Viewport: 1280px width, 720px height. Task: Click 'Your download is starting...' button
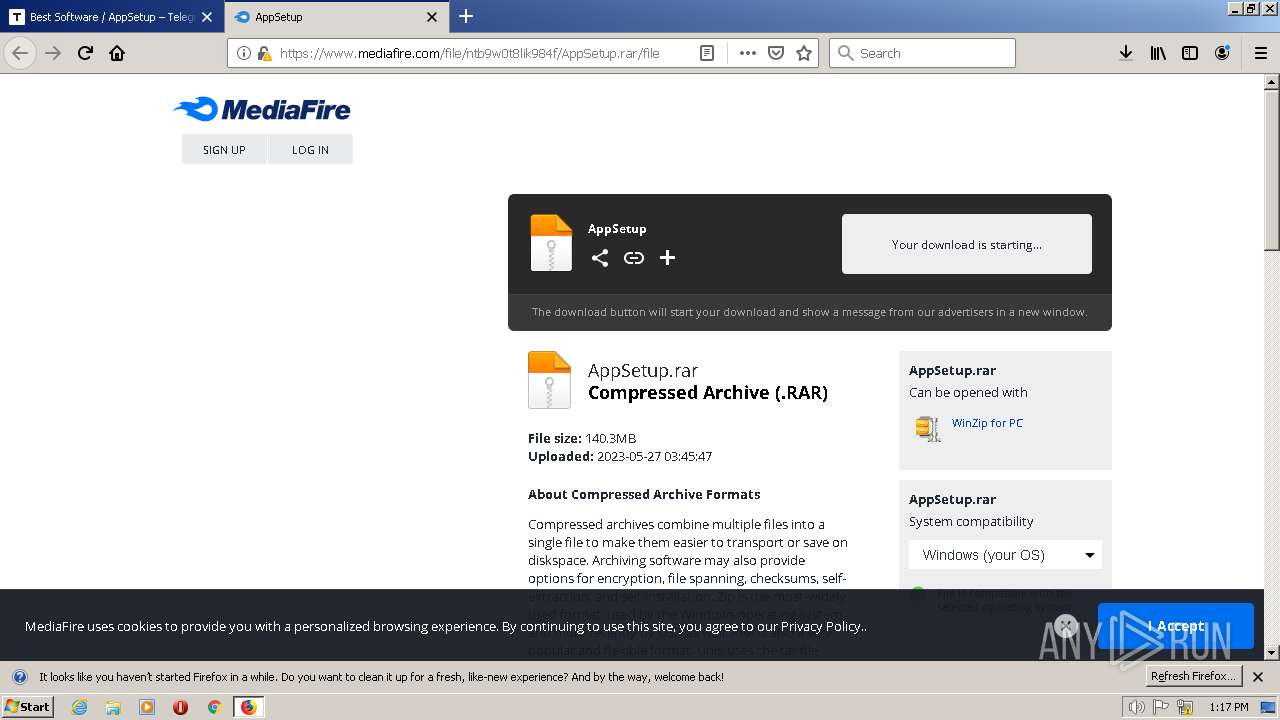tap(967, 244)
